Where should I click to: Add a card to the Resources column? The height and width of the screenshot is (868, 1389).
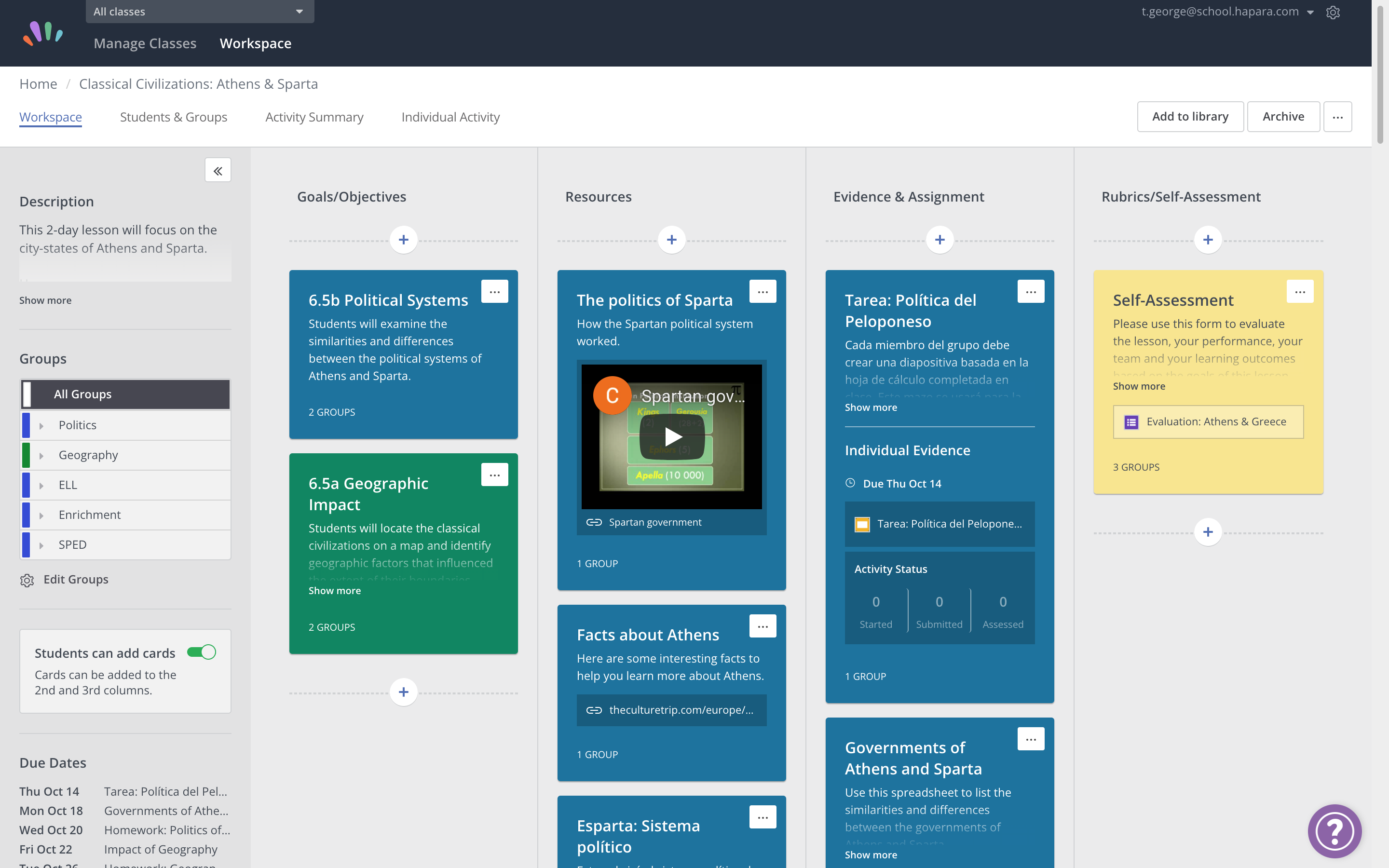[671, 239]
